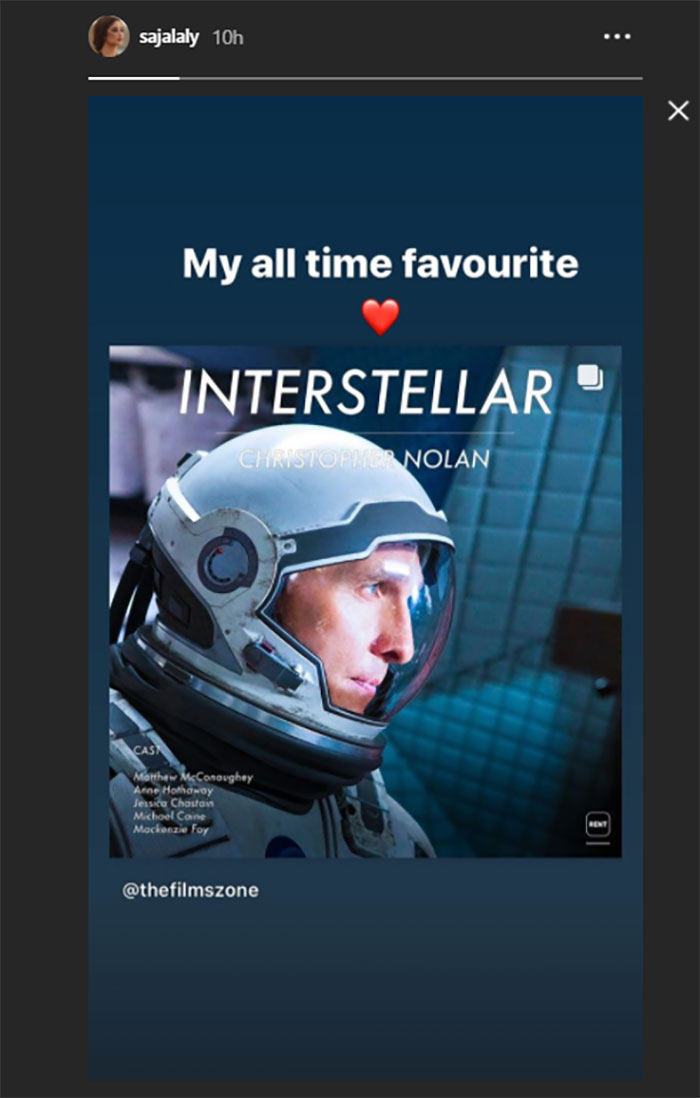This screenshot has width=700, height=1098.
Task: Click the INTERSTELLAR title on the post
Action: (366, 392)
